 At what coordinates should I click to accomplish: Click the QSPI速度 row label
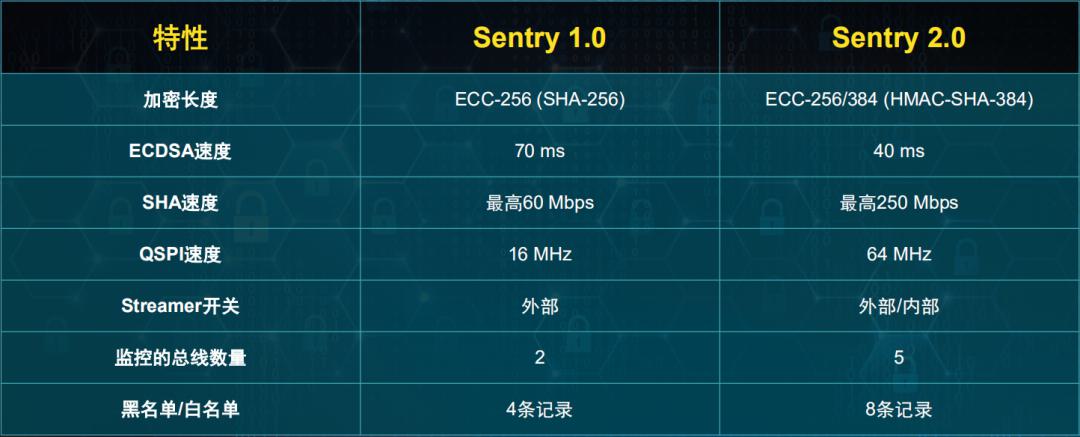pyautogui.click(x=180, y=255)
